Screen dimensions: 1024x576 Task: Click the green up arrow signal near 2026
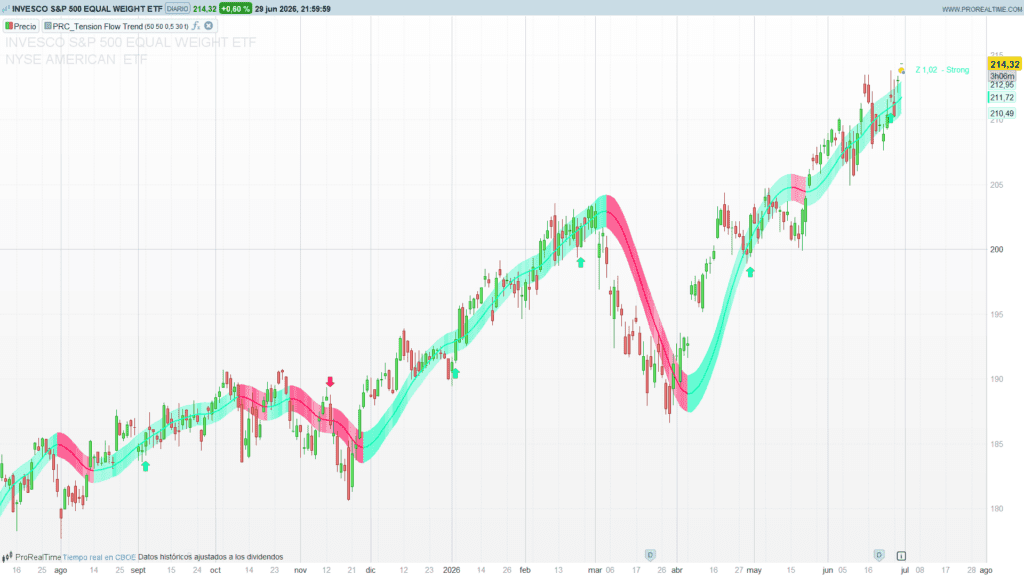pyautogui.click(x=456, y=373)
